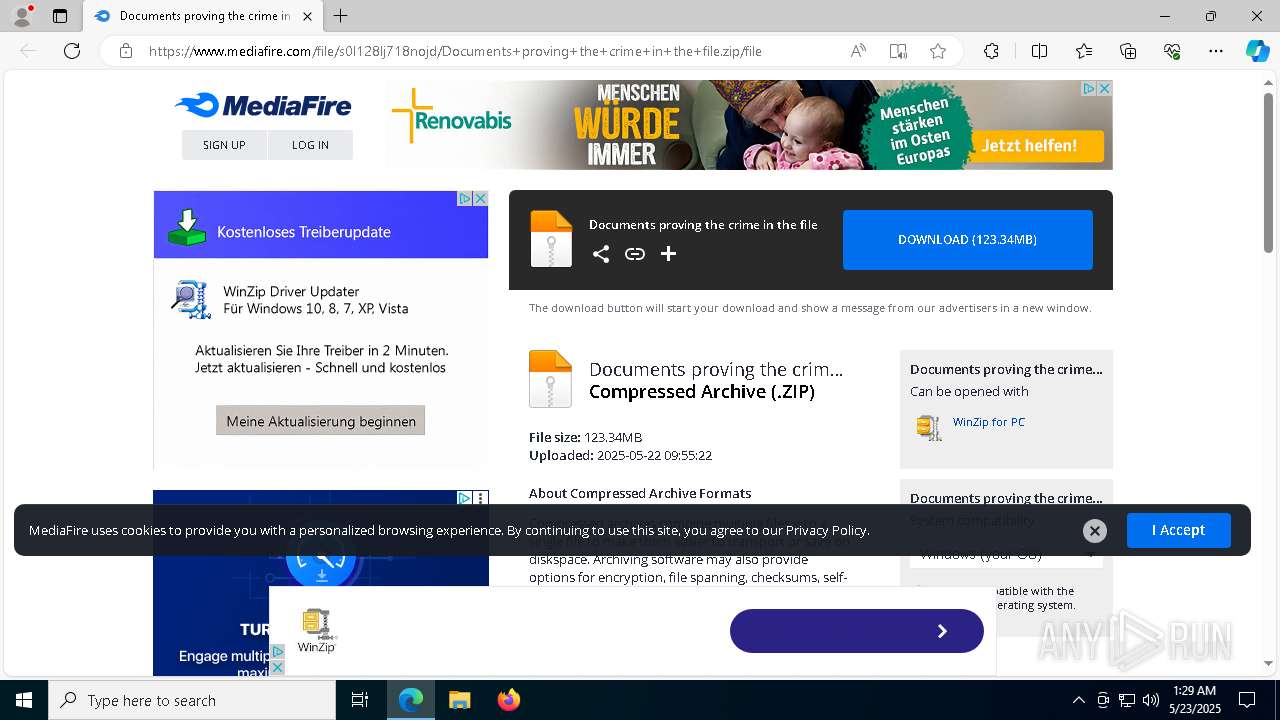Click the arrow button in bottom ad
1280x720 pixels.
pyautogui.click(x=857, y=631)
